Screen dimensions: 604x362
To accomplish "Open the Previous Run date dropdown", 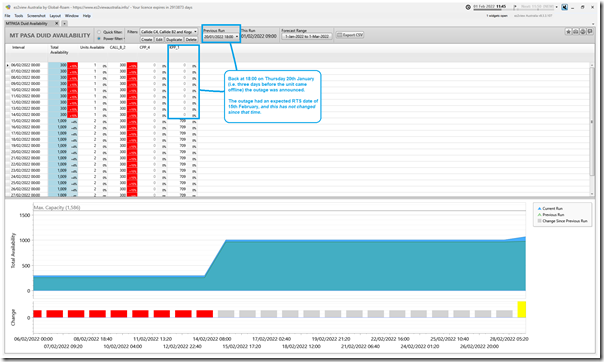I will [221, 37].
